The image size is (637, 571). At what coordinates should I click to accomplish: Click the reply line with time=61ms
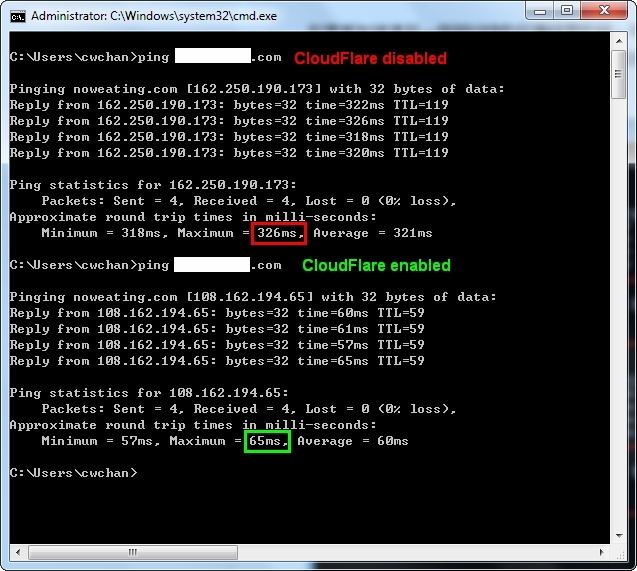pos(217,329)
